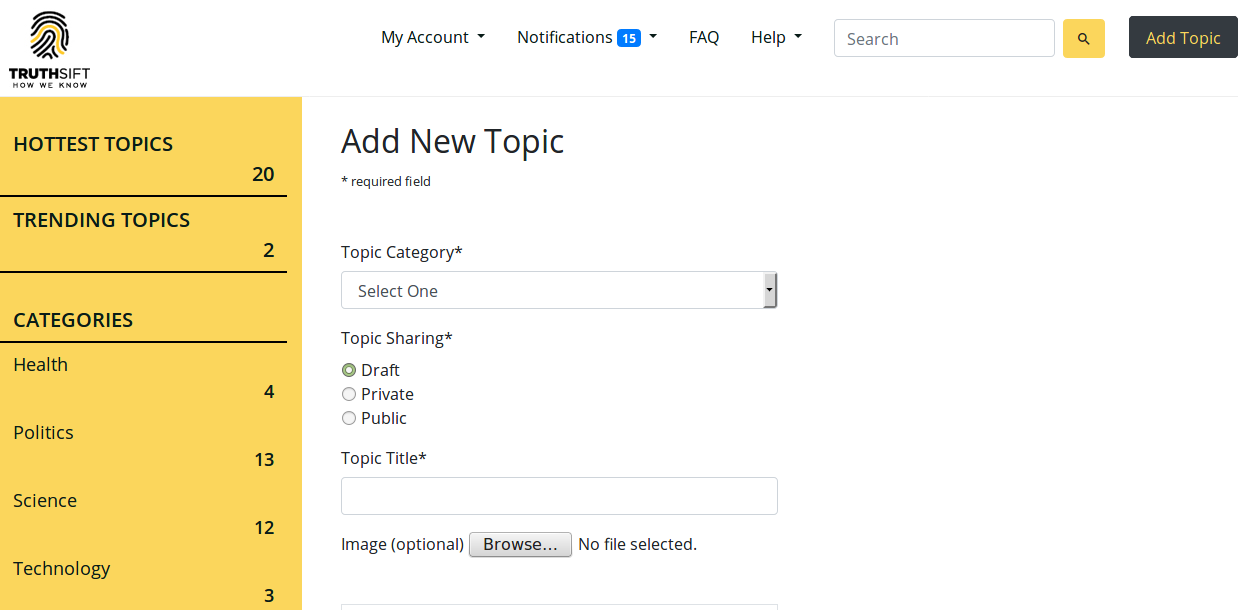Select the Draft sharing option
The image size is (1238, 610).
[349, 370]
